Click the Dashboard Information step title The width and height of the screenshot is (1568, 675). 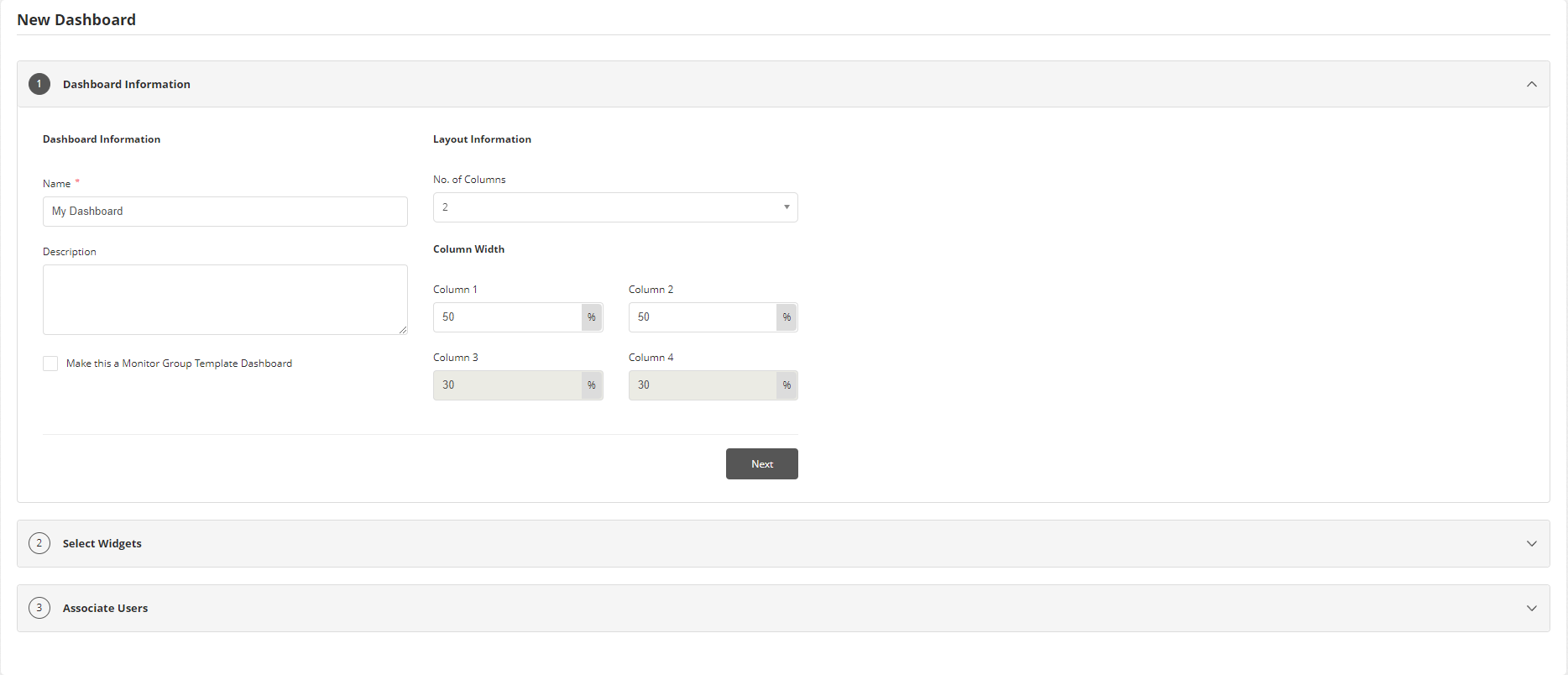(127, 84)
